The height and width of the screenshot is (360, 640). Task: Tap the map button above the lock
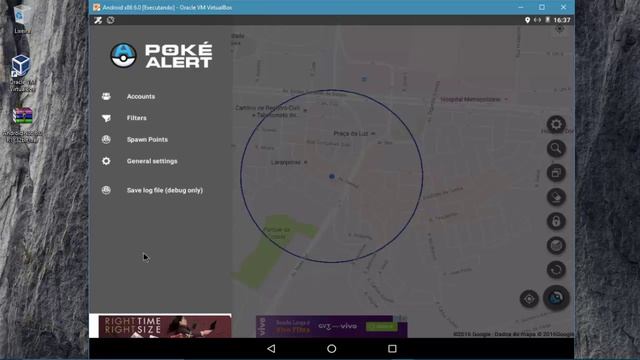pyautogui.click(x=556, y=197)
